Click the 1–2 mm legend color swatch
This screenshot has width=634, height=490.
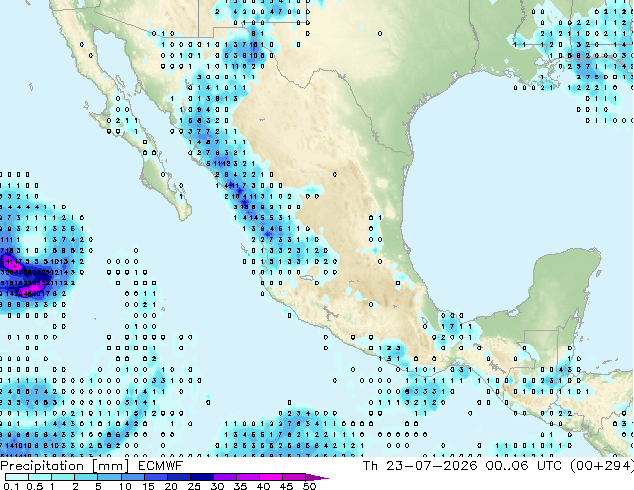coord(63,477)
